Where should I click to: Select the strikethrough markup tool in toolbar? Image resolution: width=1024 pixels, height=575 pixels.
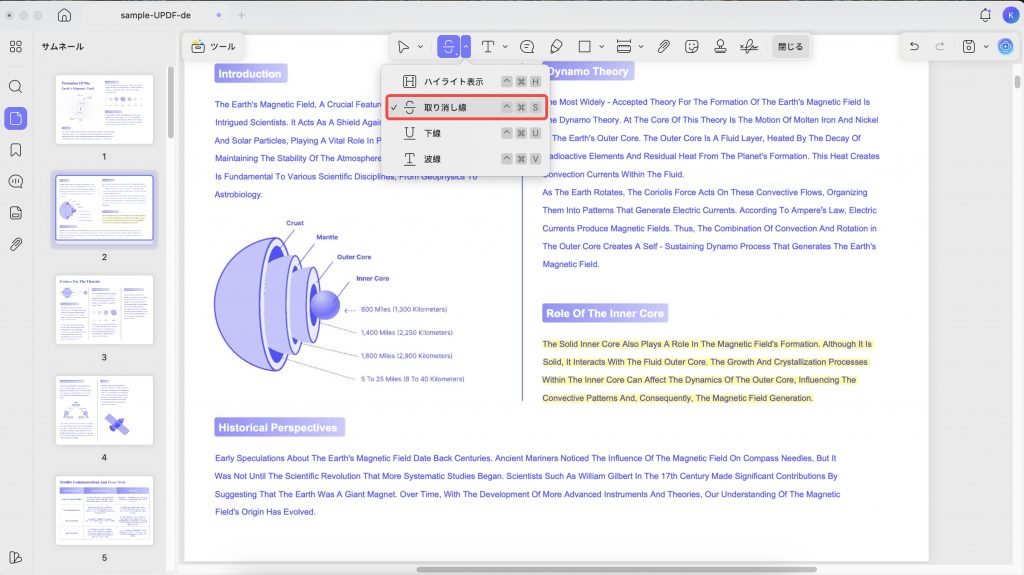click(x=449, y=46)
